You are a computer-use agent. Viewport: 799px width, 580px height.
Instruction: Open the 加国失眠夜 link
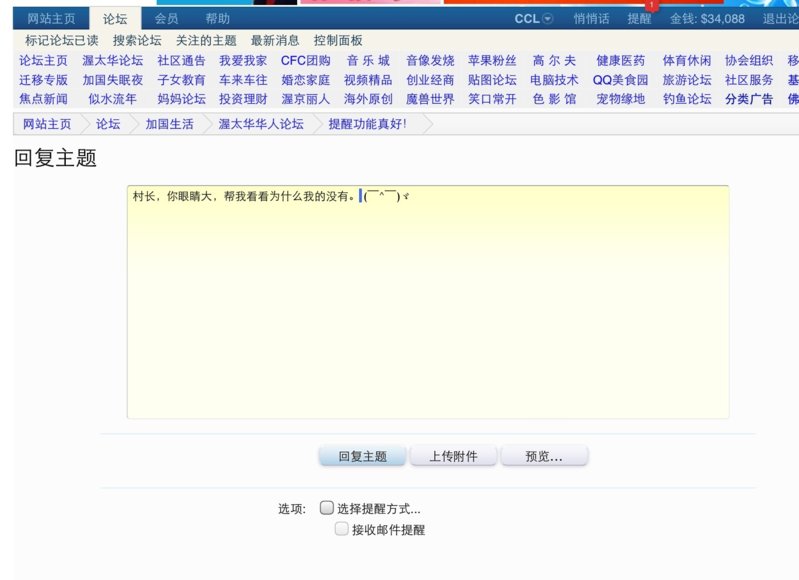[113, 80]
